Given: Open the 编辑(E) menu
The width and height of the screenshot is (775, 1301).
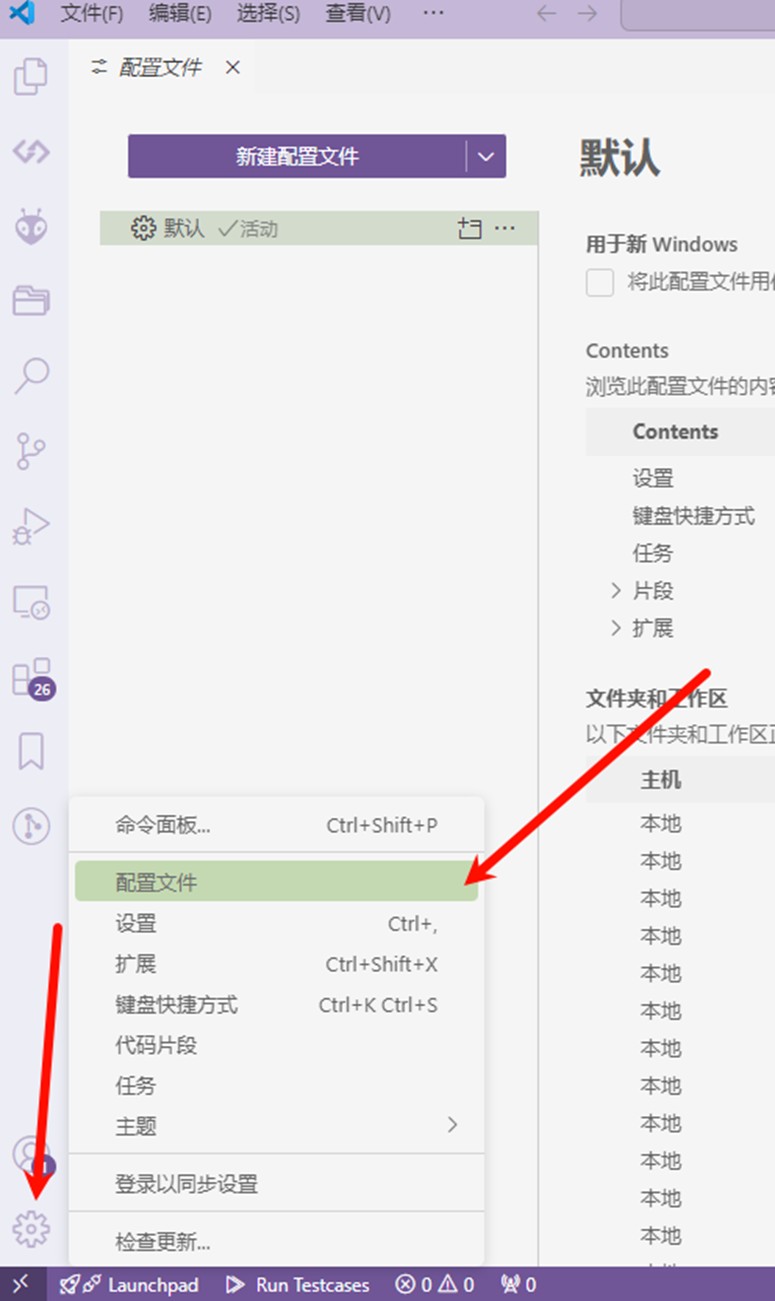Looking at the screenshot, I should pyautogui.click(x=180, y=14).
